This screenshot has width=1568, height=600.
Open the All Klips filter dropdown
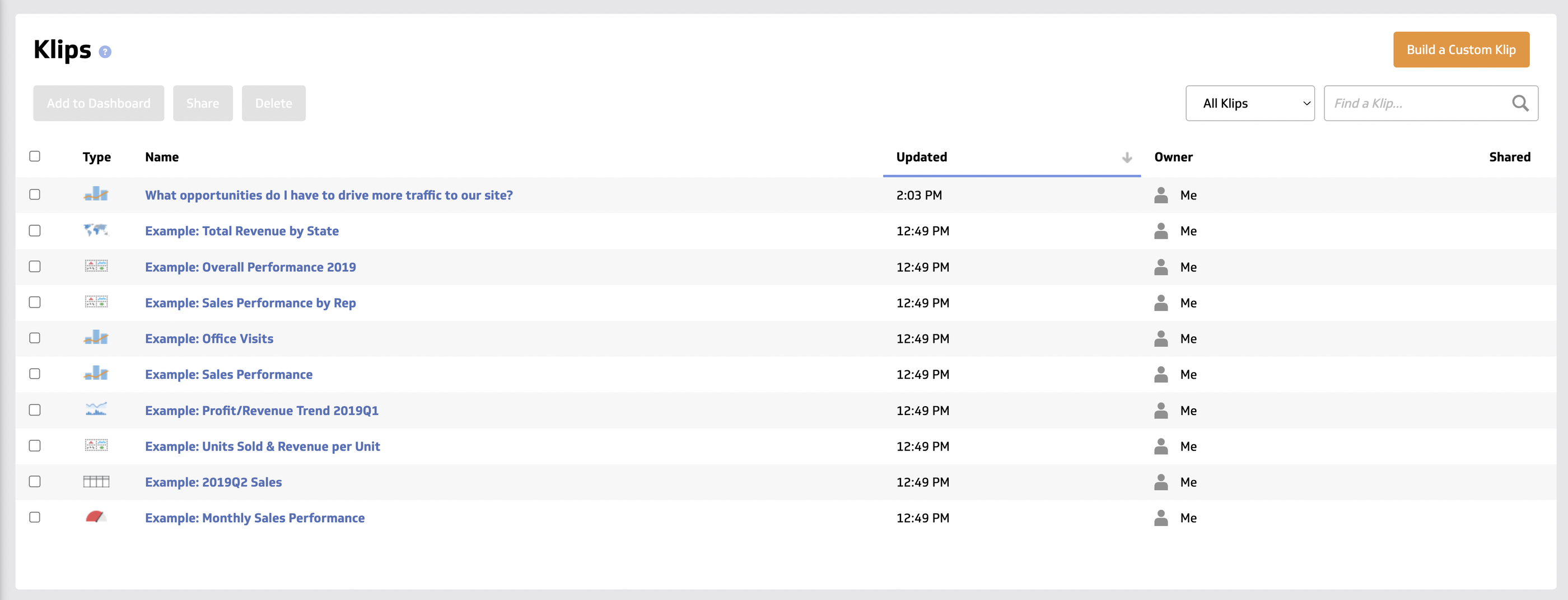[x=1250, y=103]
